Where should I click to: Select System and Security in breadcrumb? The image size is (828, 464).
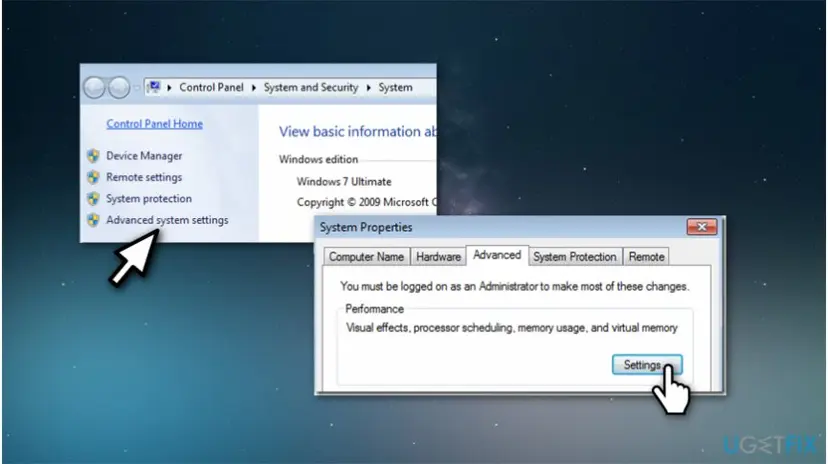[311, 88]
